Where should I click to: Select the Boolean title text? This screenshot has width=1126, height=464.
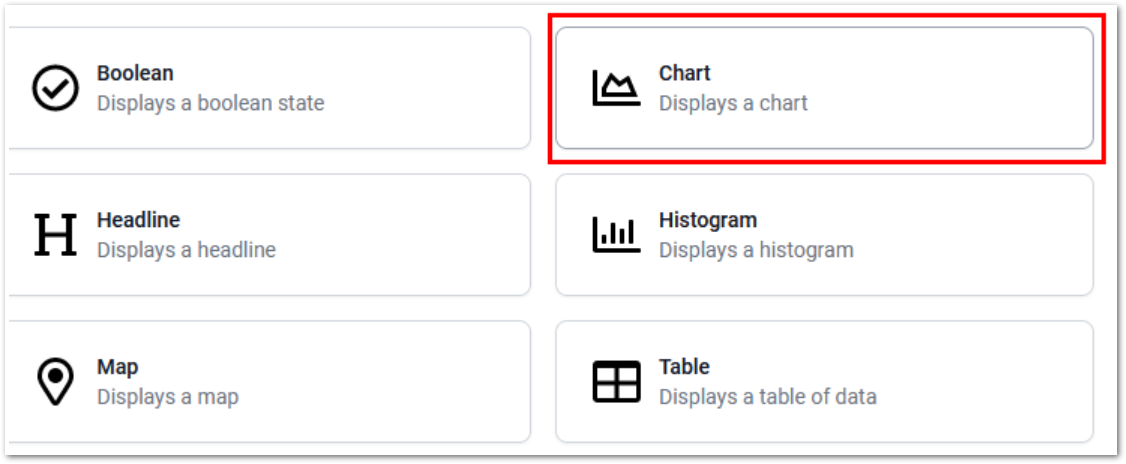[135, 73]
